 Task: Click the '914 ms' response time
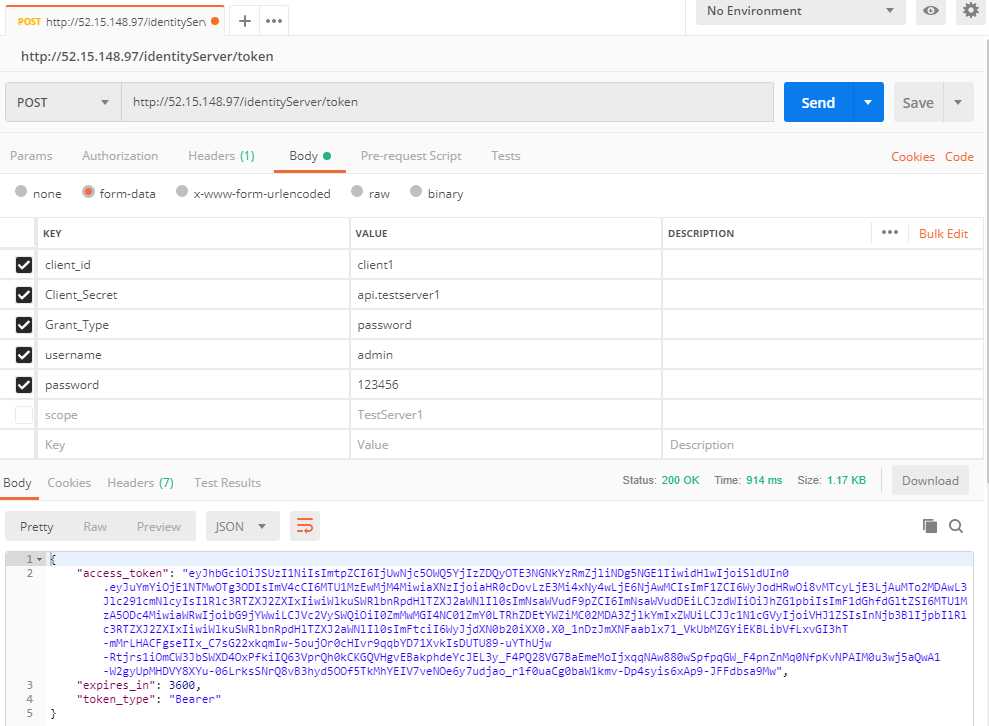(764, 480)
